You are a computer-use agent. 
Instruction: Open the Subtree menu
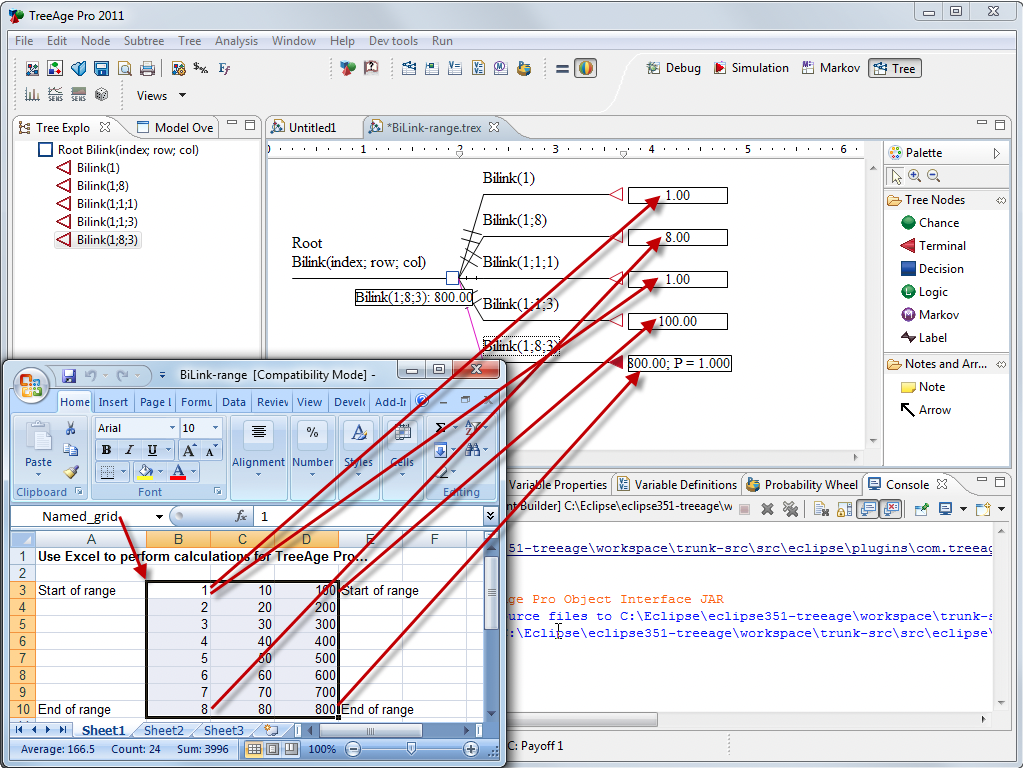click(144, 40)
